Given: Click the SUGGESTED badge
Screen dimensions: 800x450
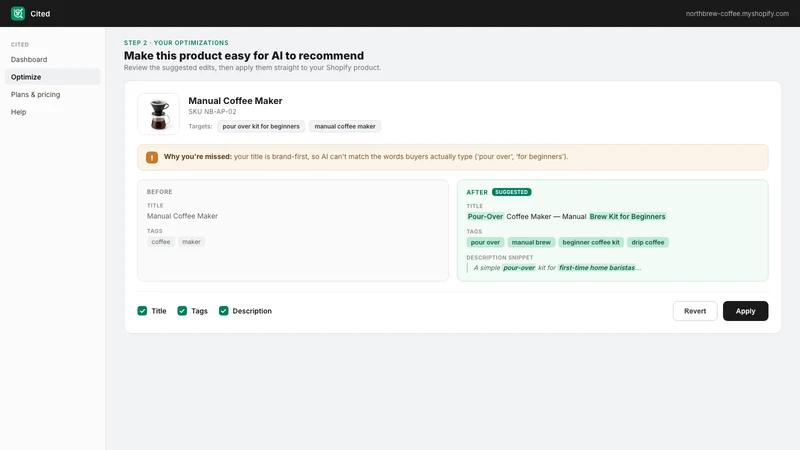Looking at the screenshot, I should coord(512,192).
